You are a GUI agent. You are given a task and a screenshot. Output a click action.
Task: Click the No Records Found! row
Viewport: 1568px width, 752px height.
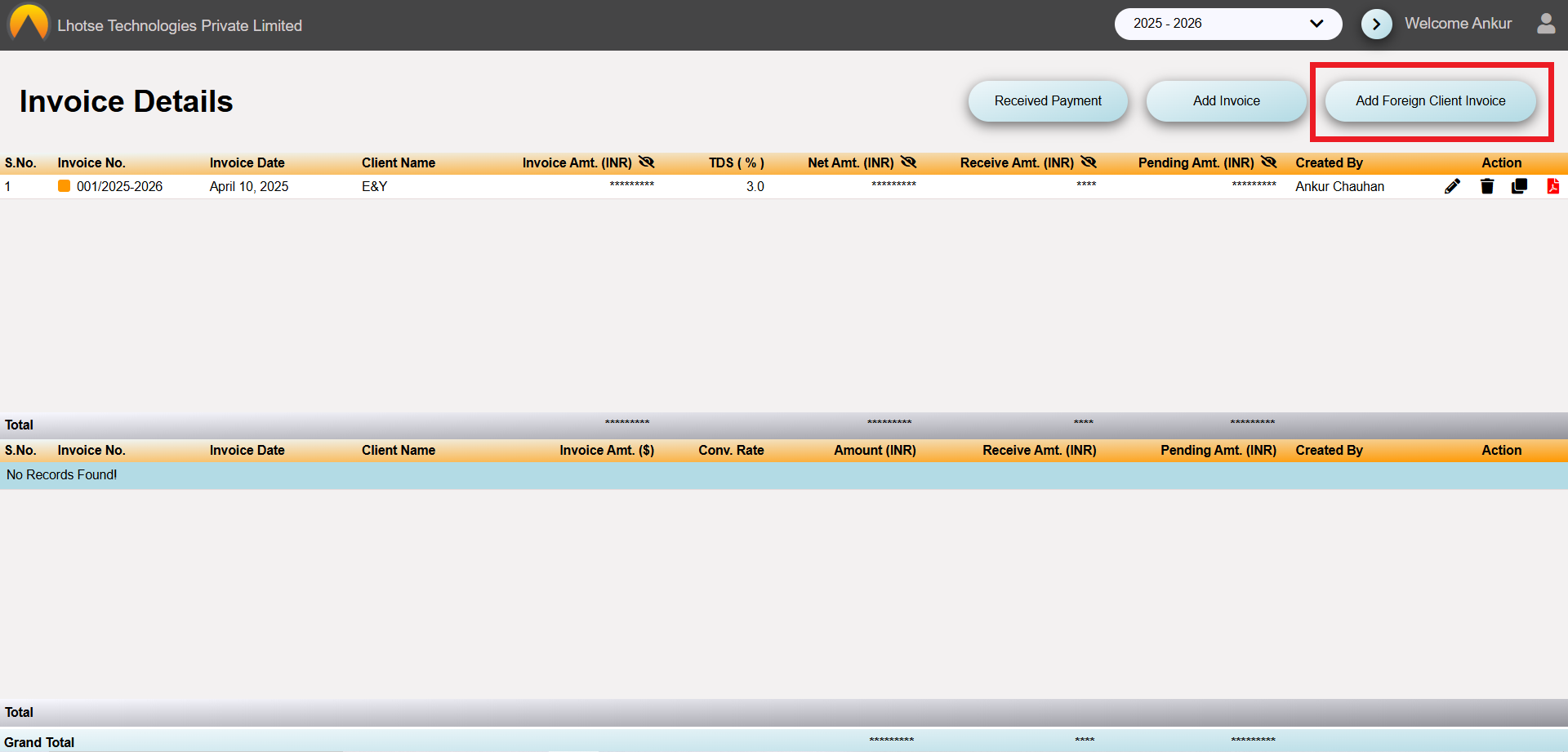[784, 475]
